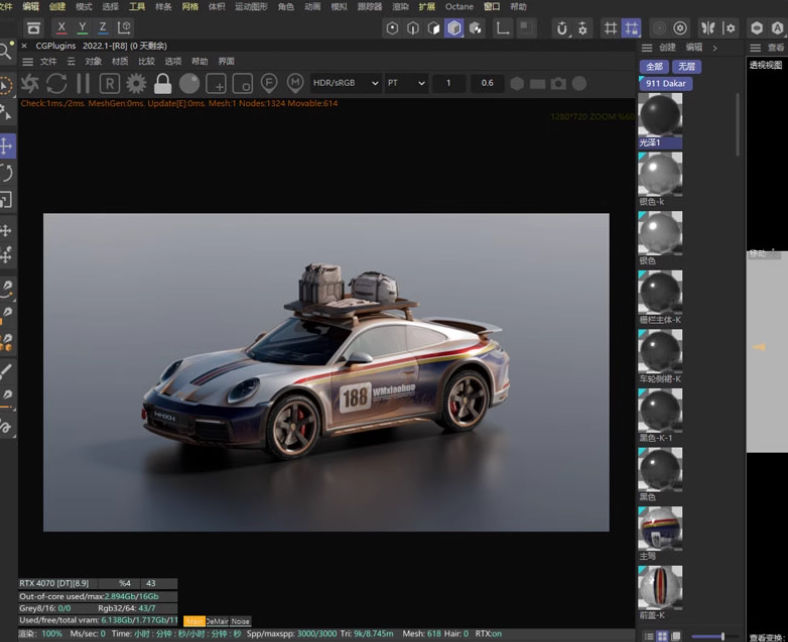Select the texture mode checkered cube icon
788x642 pixels.
[x=475, y=28]
